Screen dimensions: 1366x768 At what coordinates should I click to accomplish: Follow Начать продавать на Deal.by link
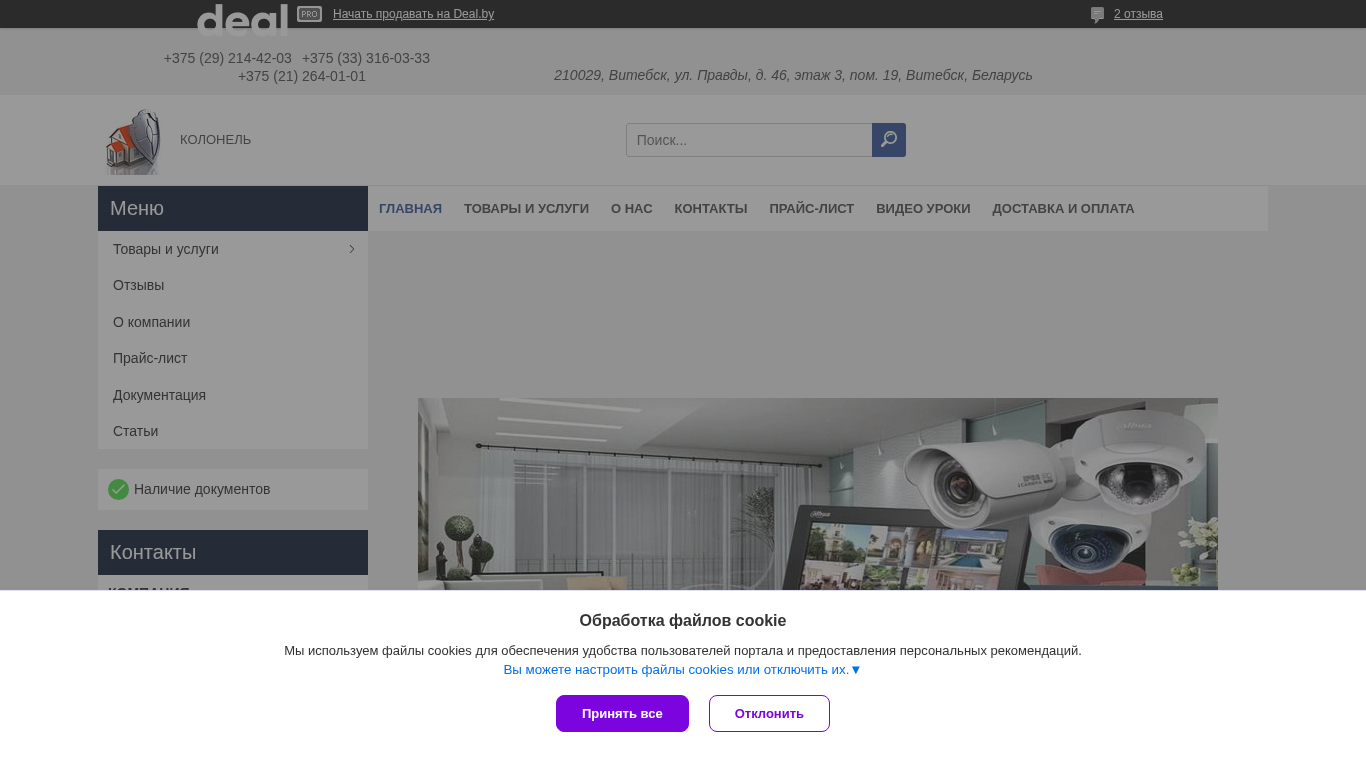413,14
